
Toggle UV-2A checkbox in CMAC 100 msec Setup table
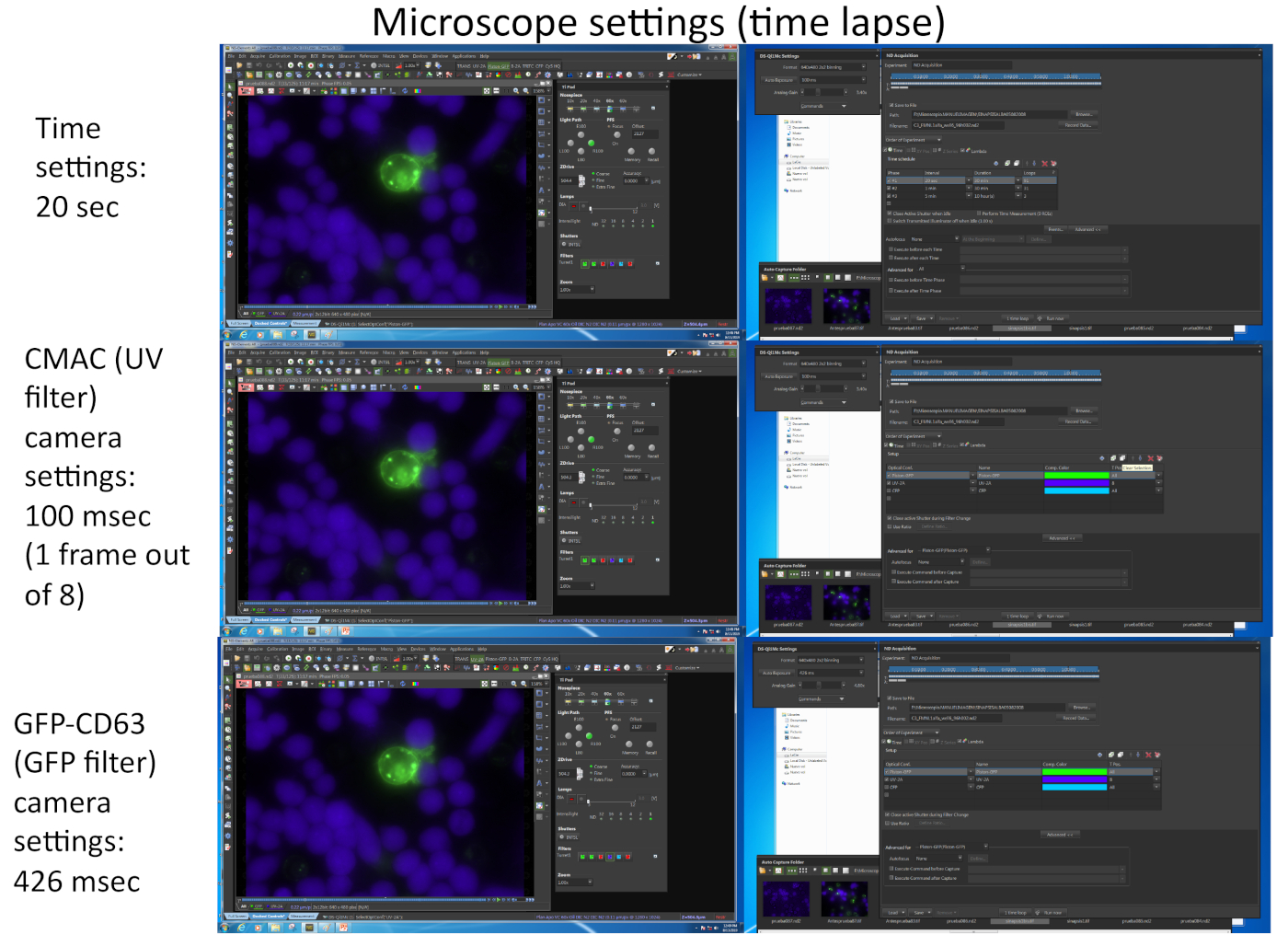click(x=889, y=483)
